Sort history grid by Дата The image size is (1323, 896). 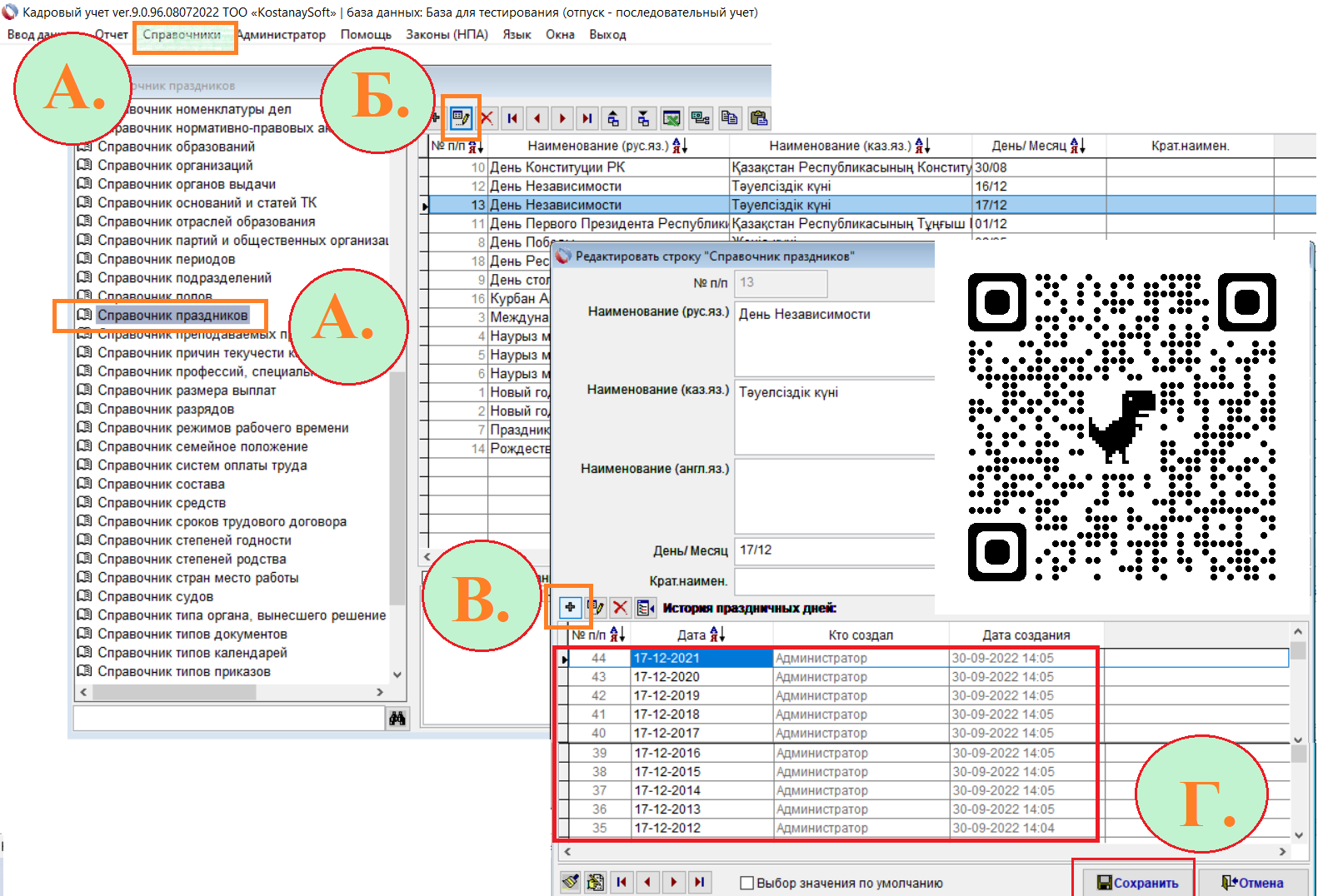tap(717, 635)
